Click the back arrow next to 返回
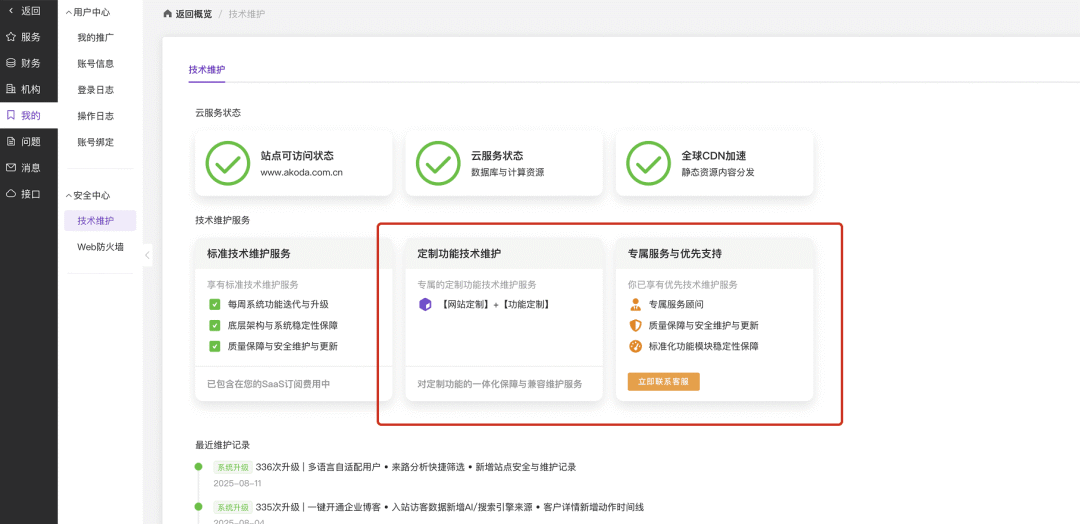Image resolution: width=1080 pixels, height=524 pixels. tap(10, 10)
